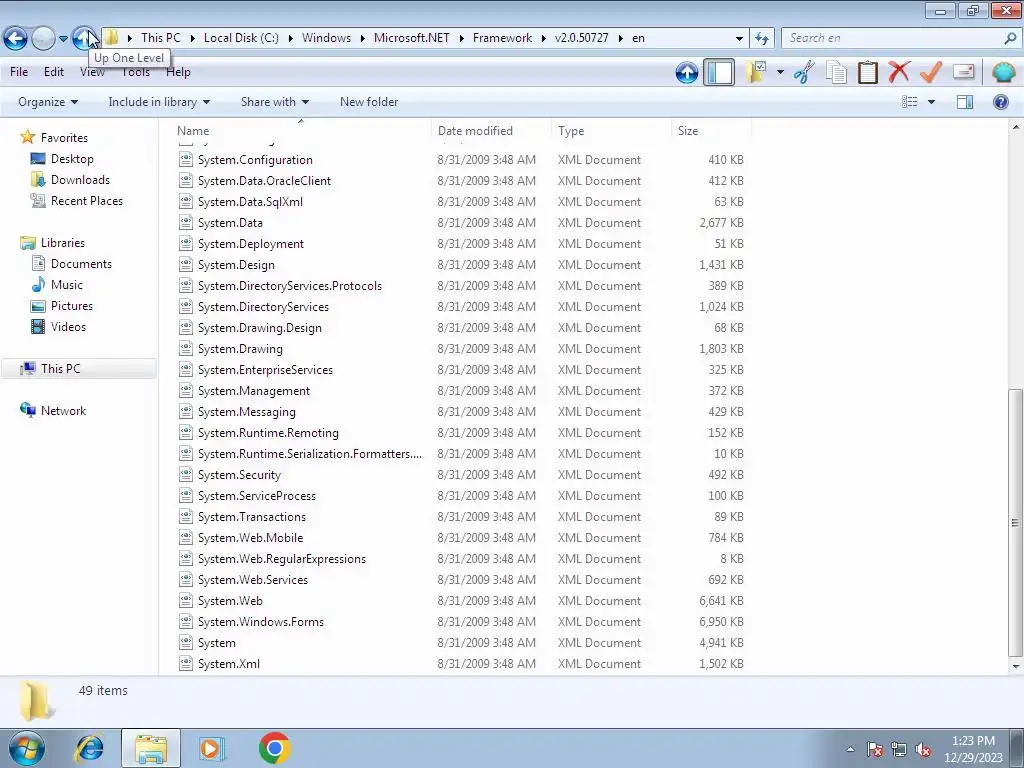
Task: Click the New folder button
Action: tap(369, 102)
